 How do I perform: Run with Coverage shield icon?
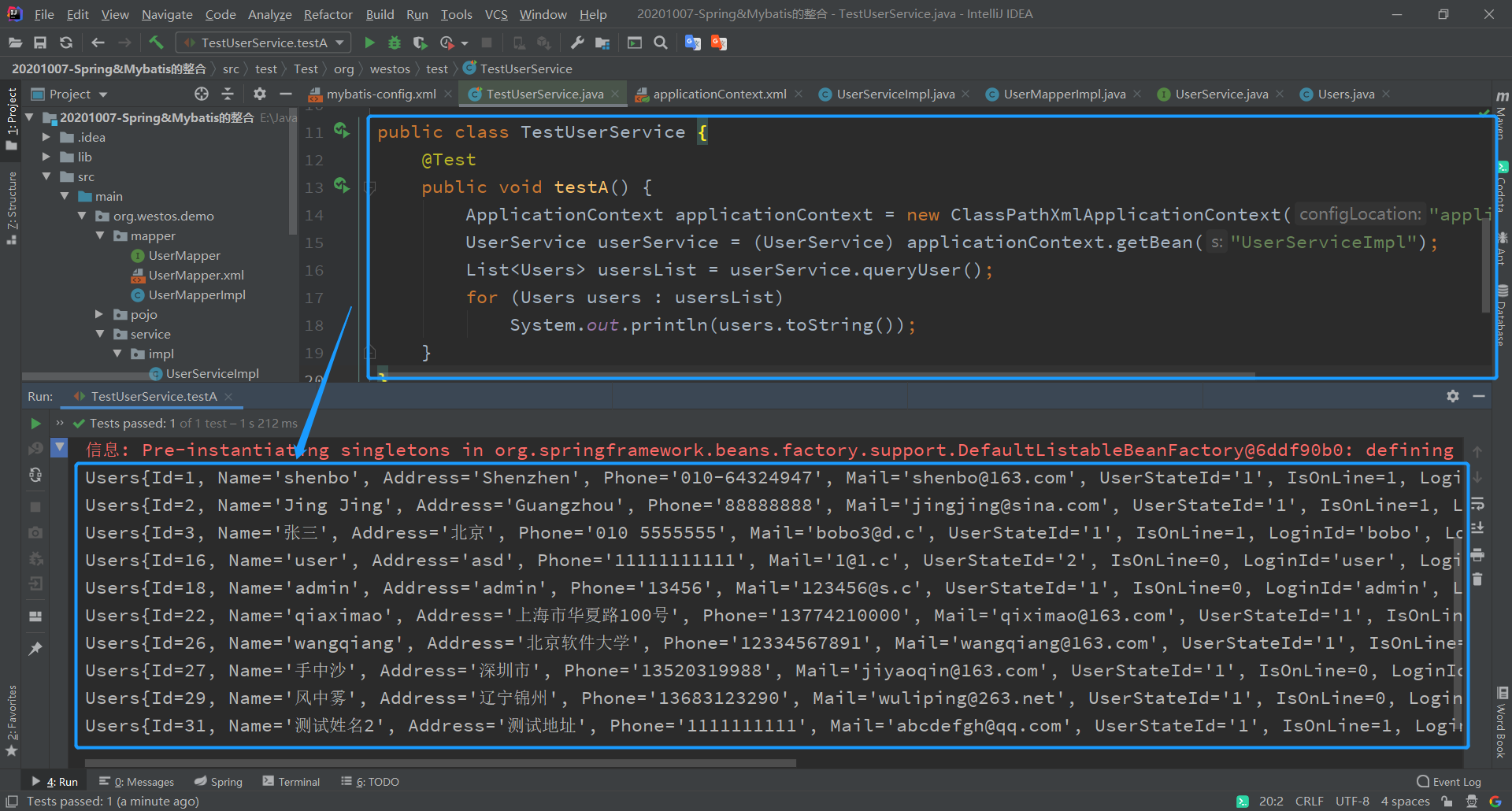tap(420, 43)
